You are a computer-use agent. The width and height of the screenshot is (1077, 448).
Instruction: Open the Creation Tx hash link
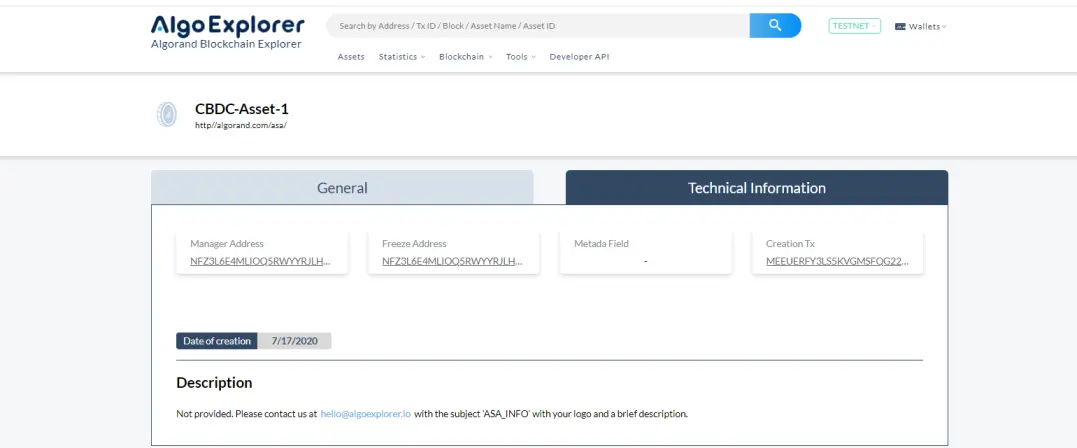(837, 261)
